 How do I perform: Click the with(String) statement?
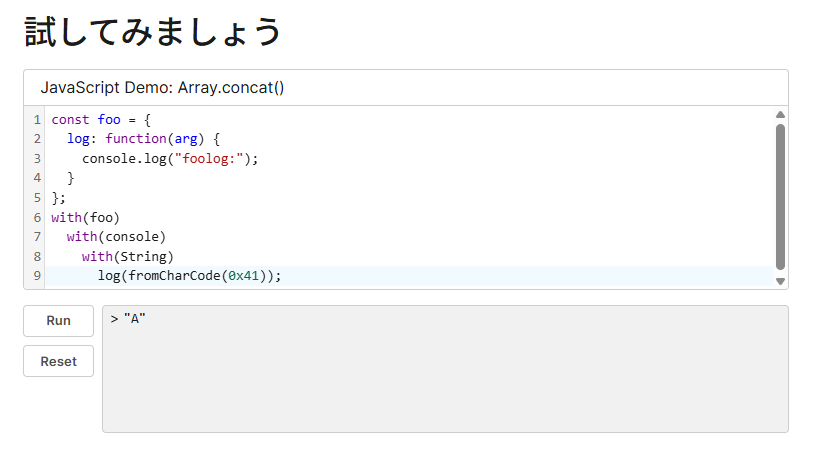click(127, 256)
